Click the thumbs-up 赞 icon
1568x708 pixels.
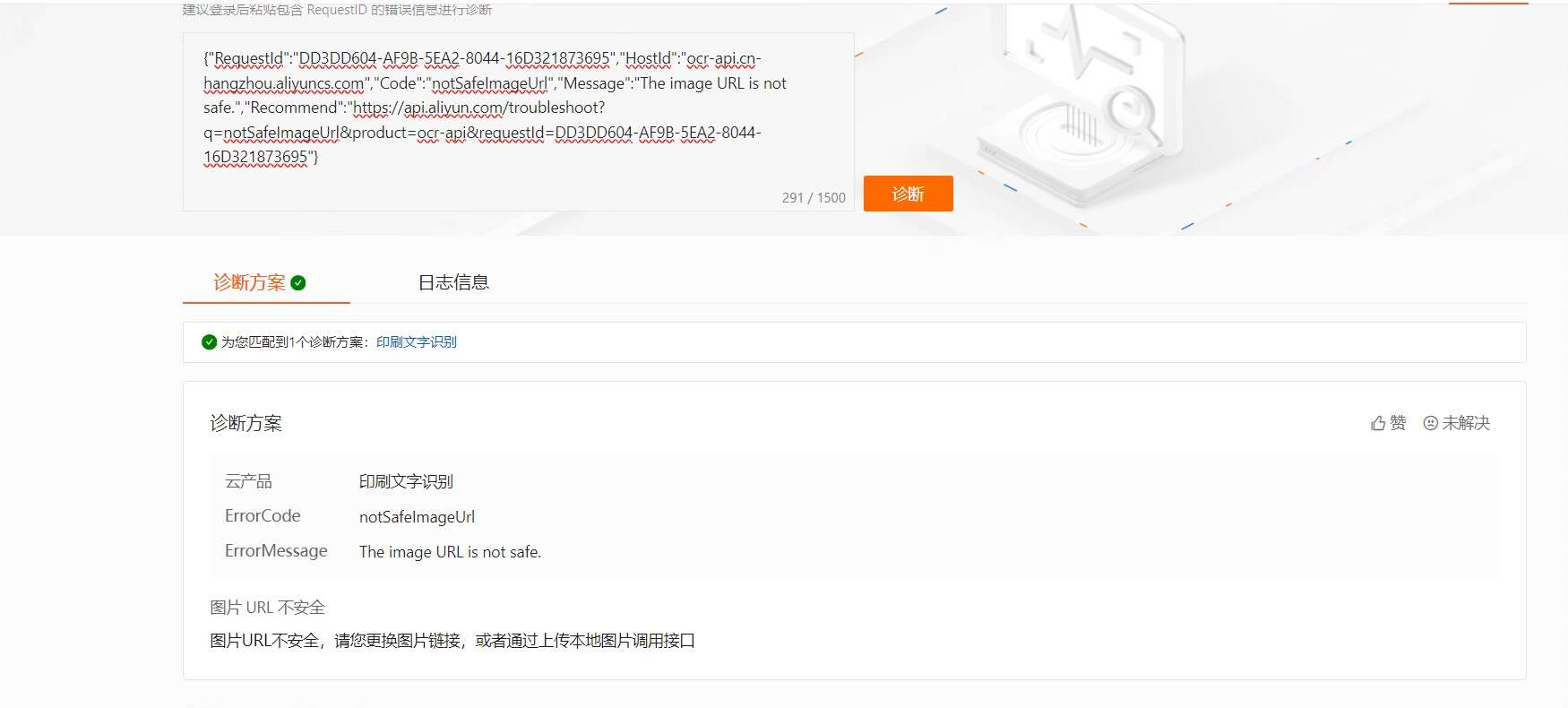pyautogui.click(x=1378, y=423)
